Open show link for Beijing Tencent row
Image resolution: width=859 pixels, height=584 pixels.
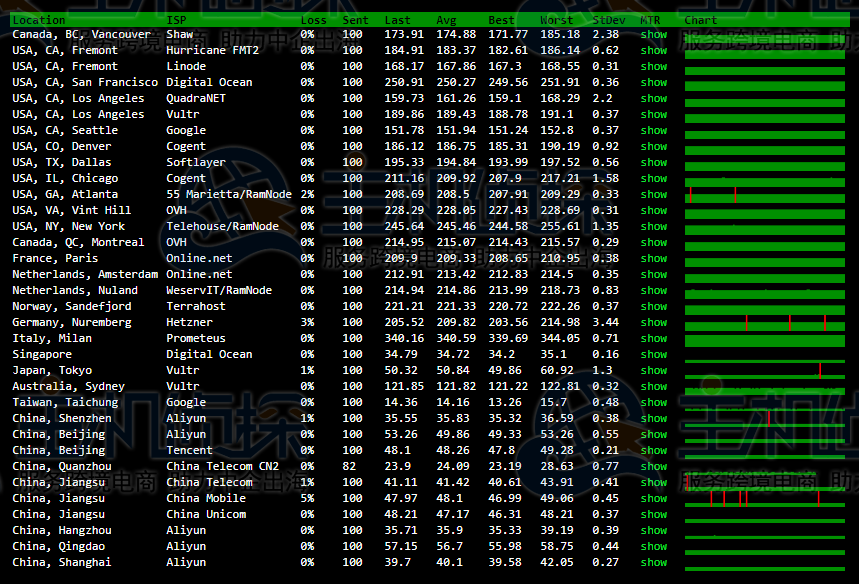click(654, 450)
